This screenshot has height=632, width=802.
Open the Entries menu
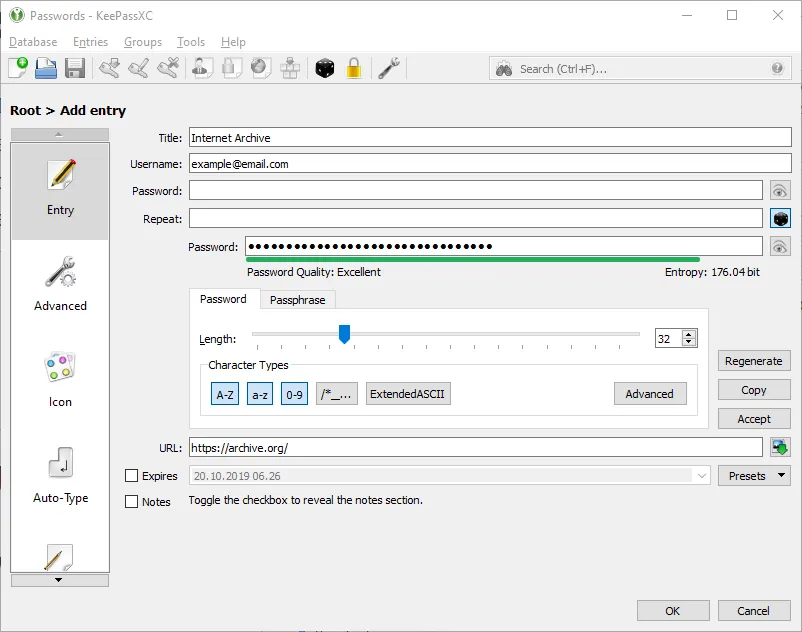tap(91, 42)
